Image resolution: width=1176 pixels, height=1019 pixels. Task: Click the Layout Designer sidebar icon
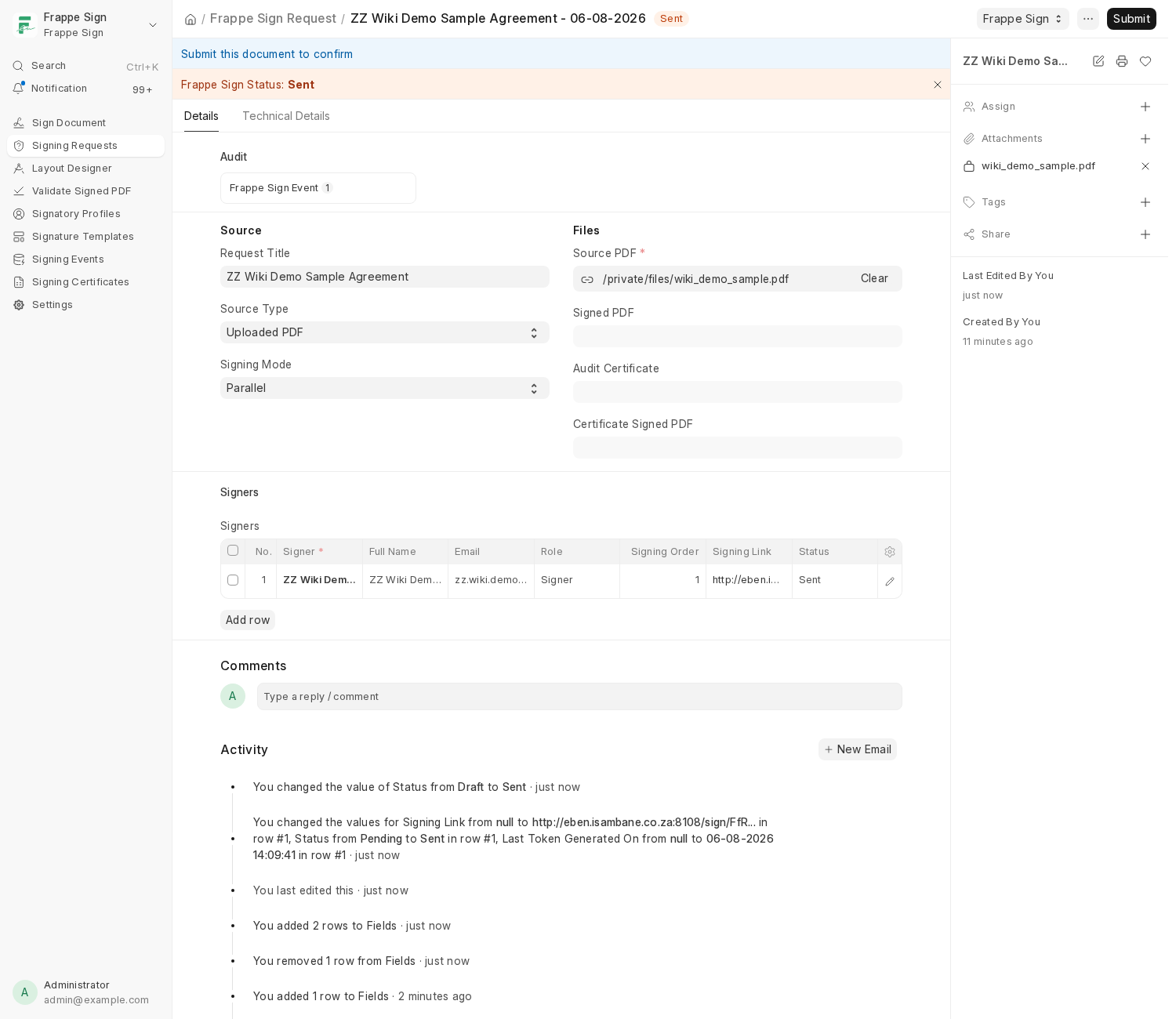pos(19,169)
